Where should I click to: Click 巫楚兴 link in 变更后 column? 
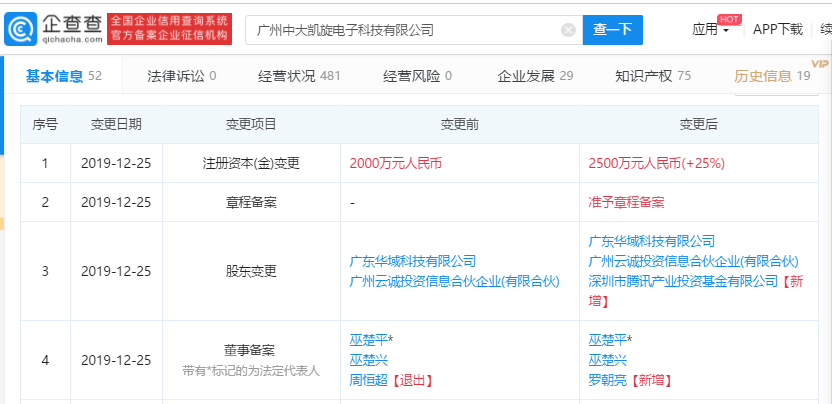coord(608,360)
